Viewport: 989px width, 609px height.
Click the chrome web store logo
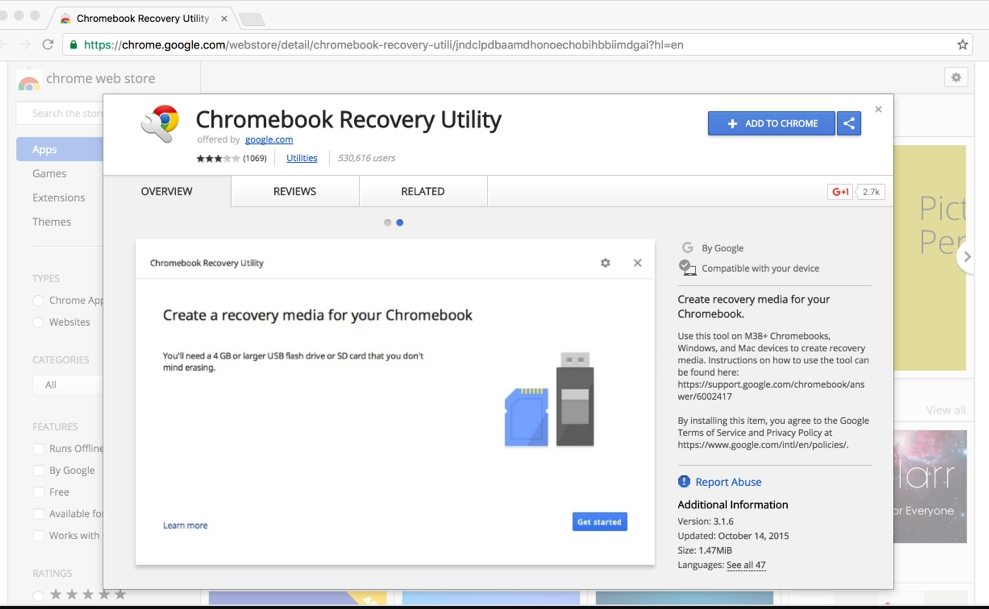coord(28,80)
